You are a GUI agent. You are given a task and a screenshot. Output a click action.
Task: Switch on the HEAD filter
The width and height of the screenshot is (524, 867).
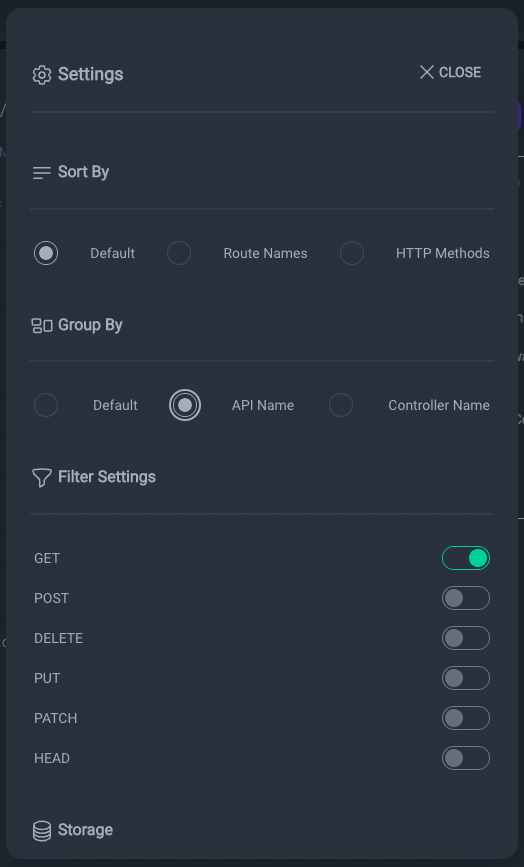click(x=466, y=758)
